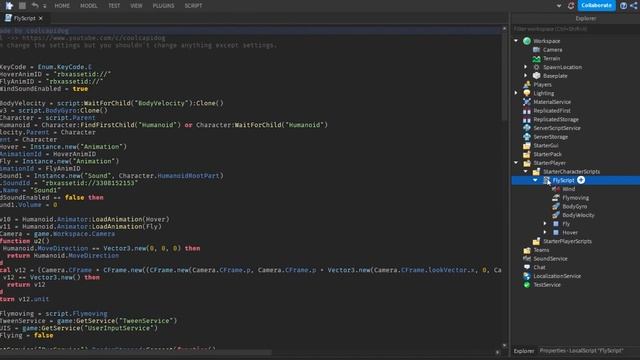The image size is (640, 360).
Task: Click the save icon in the top toolbar
Action: point(22,5)
